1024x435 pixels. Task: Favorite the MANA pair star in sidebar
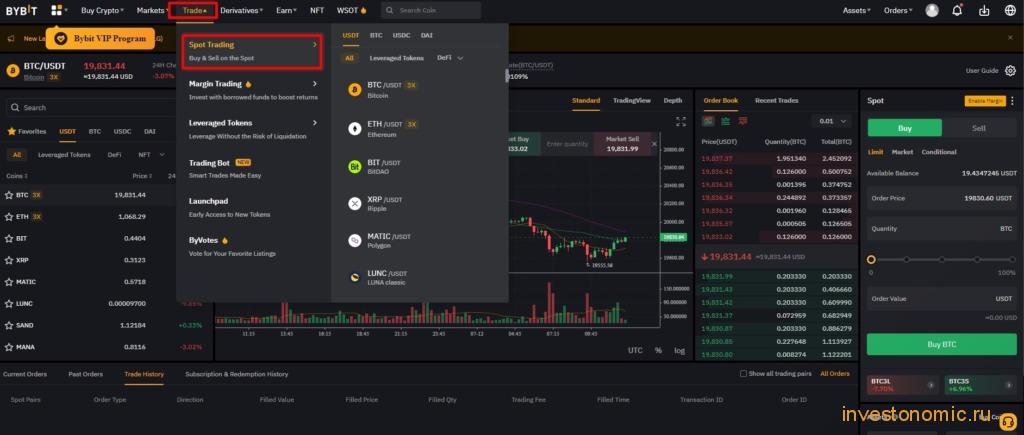pyautogui.click(x=9, y=347)
